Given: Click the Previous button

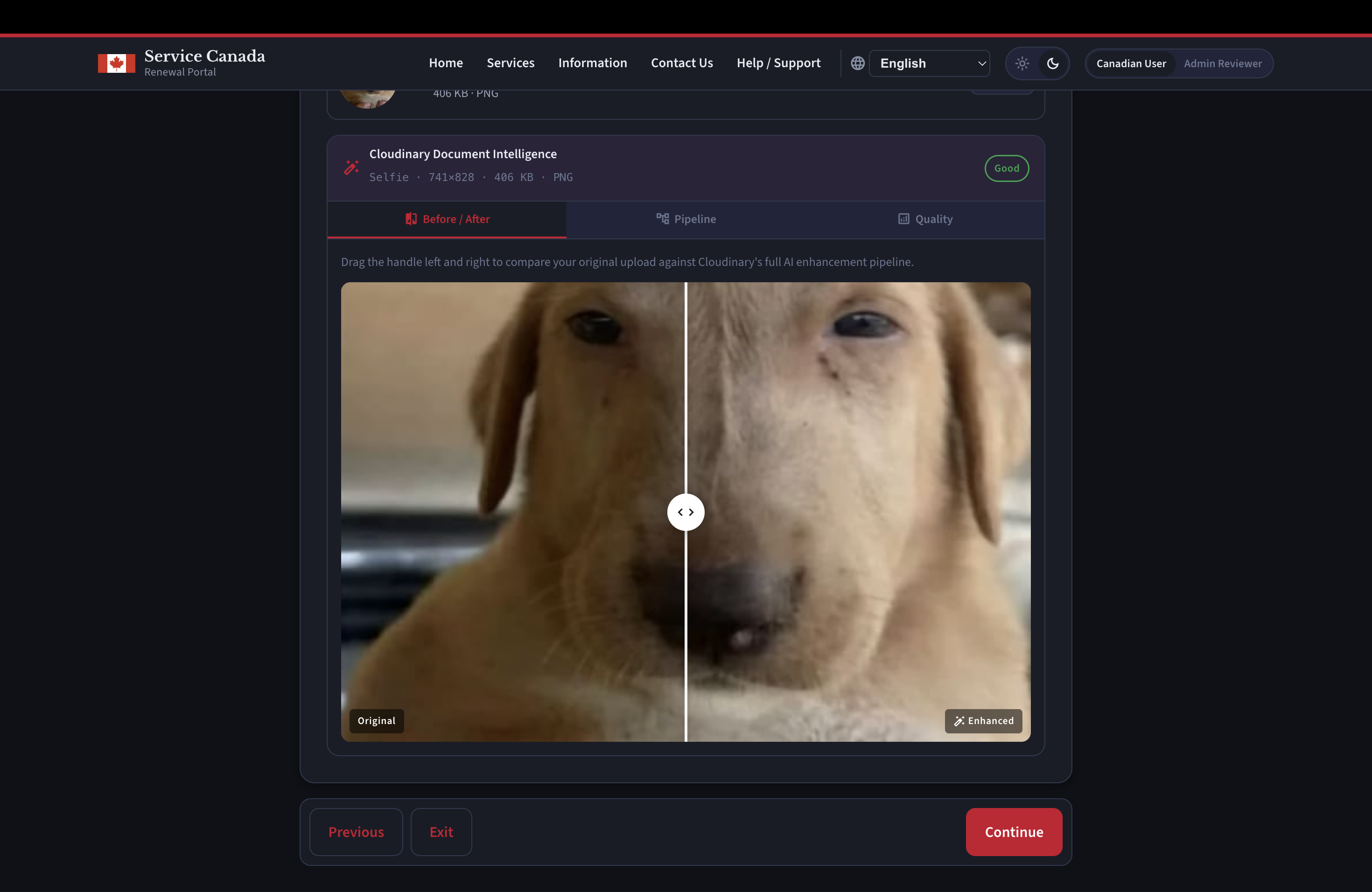Looking at the screenshot, I should point(356,831).
